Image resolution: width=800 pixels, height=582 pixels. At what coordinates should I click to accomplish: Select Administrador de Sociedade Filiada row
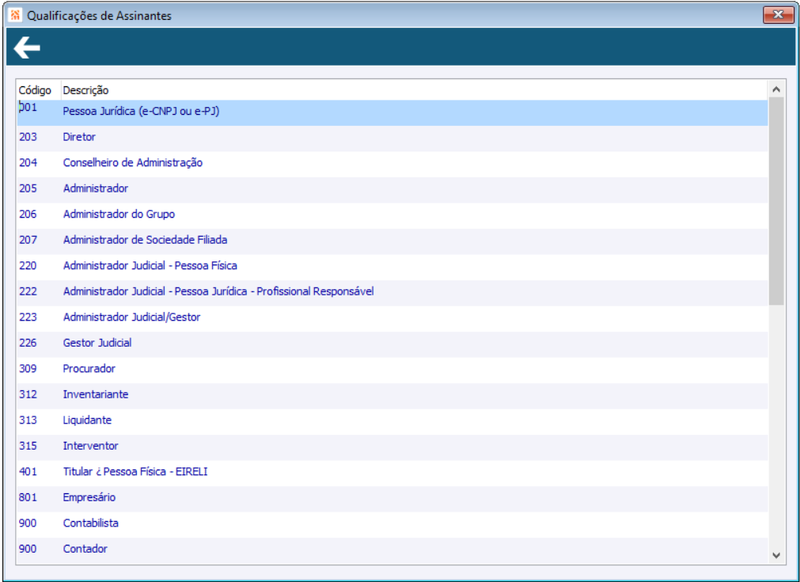(392, 242)
